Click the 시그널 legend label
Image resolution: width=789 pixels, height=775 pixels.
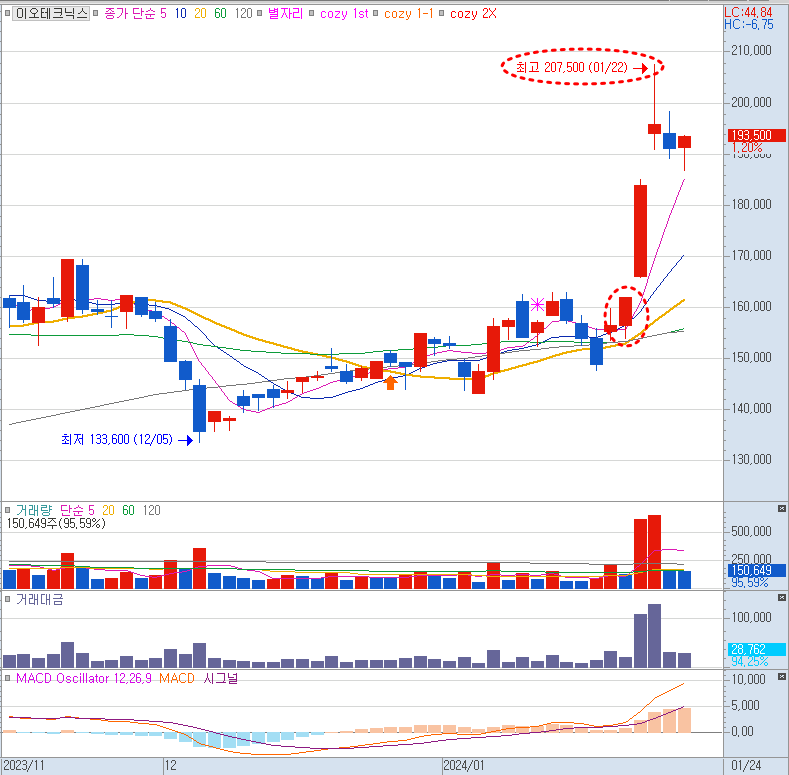[x=220, y=679]
